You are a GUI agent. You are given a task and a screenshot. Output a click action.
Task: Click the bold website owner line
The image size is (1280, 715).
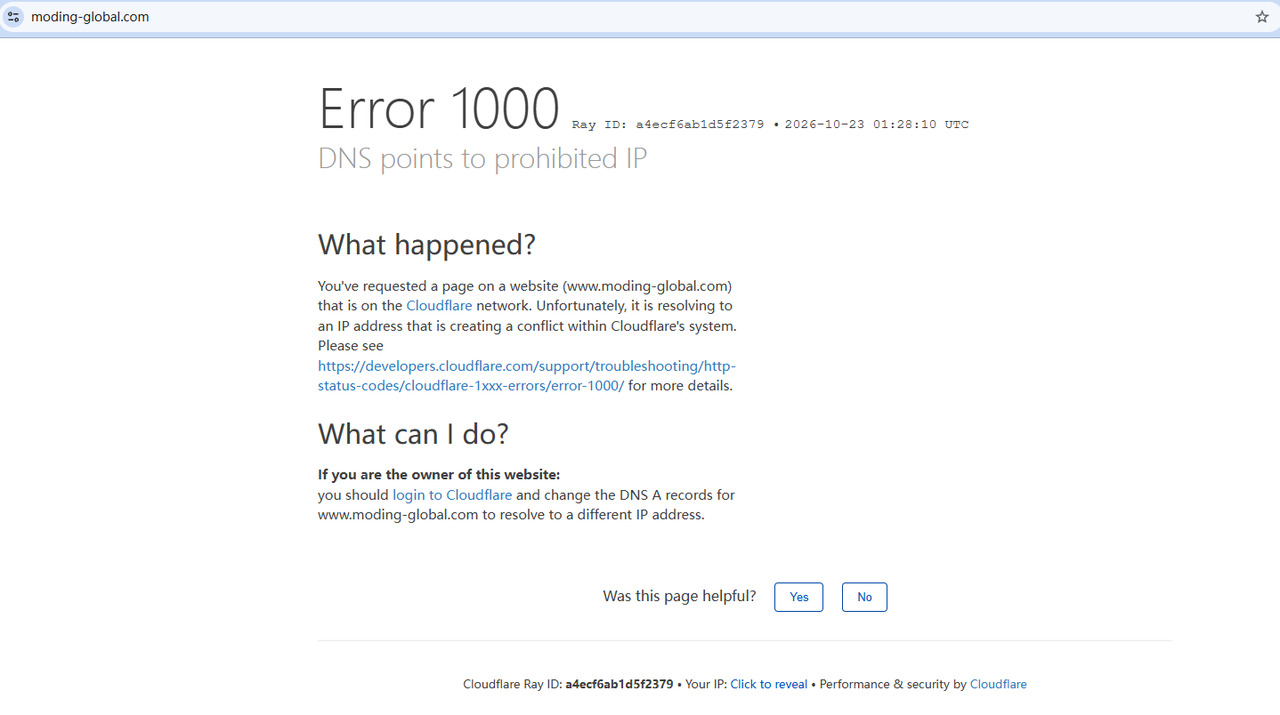[439, 475]
